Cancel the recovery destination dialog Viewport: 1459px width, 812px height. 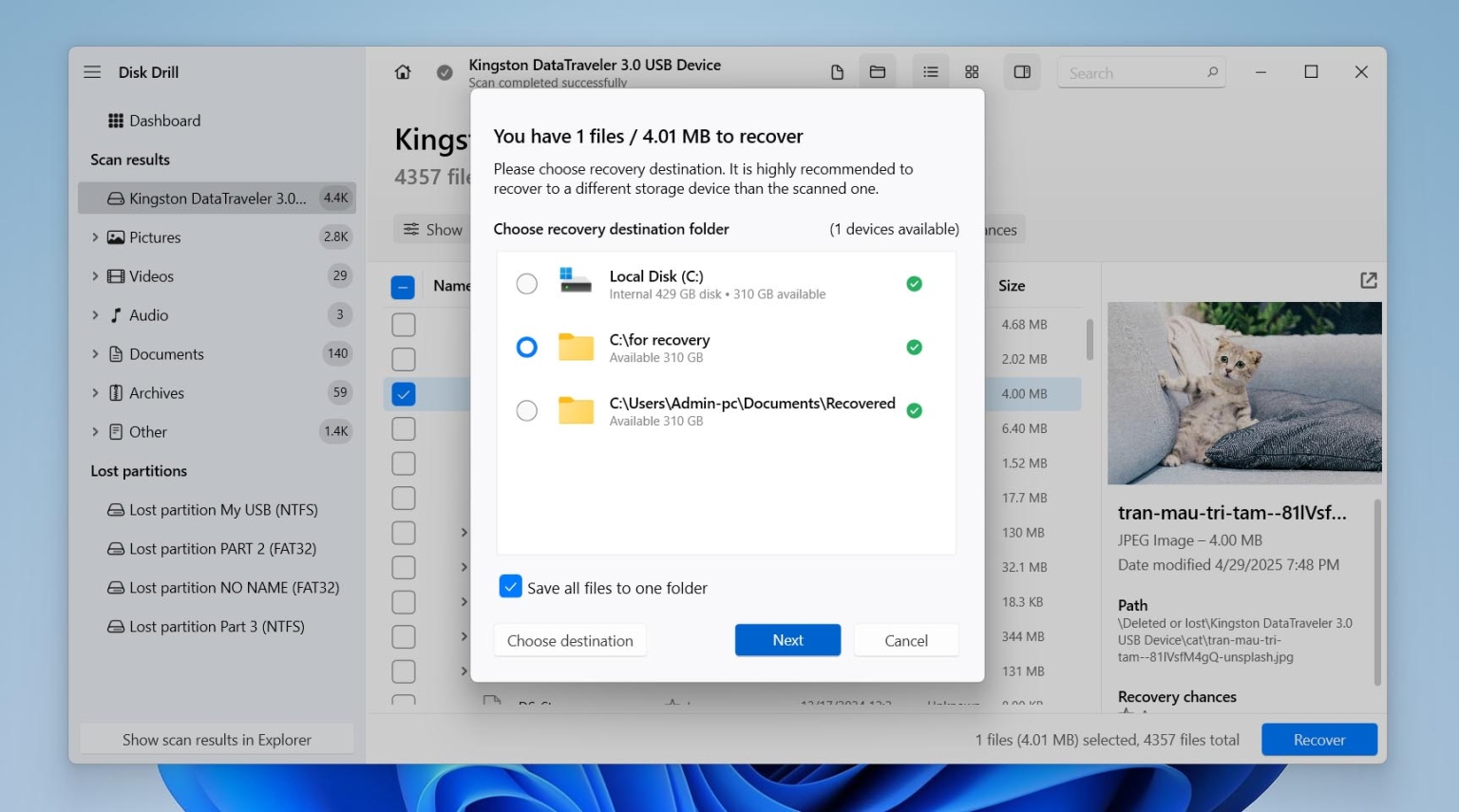(906, 640)
